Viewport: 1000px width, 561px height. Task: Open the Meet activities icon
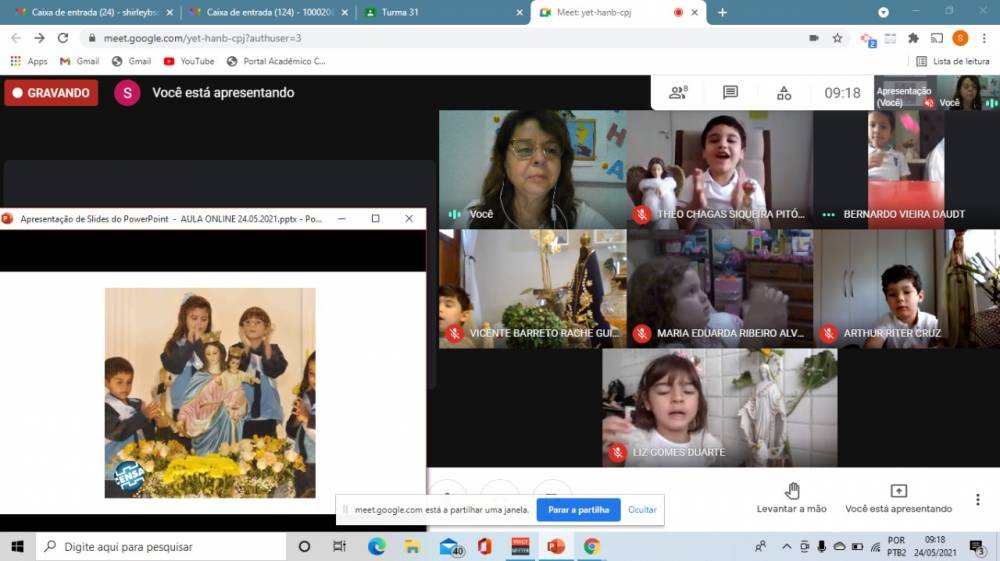point(784,93)
